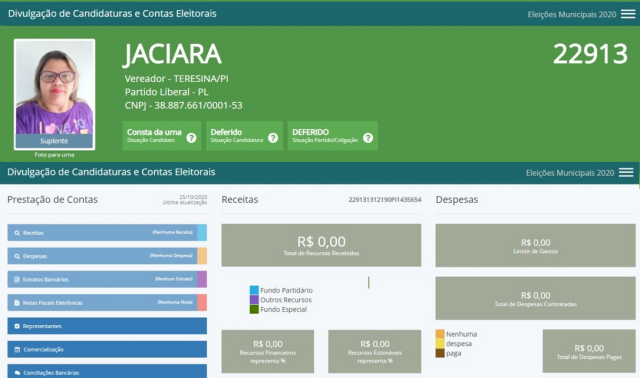The width and height of the screenshot is (640, 378).
Task: Open the Extratos Bancários menu row
Action: 107,279
